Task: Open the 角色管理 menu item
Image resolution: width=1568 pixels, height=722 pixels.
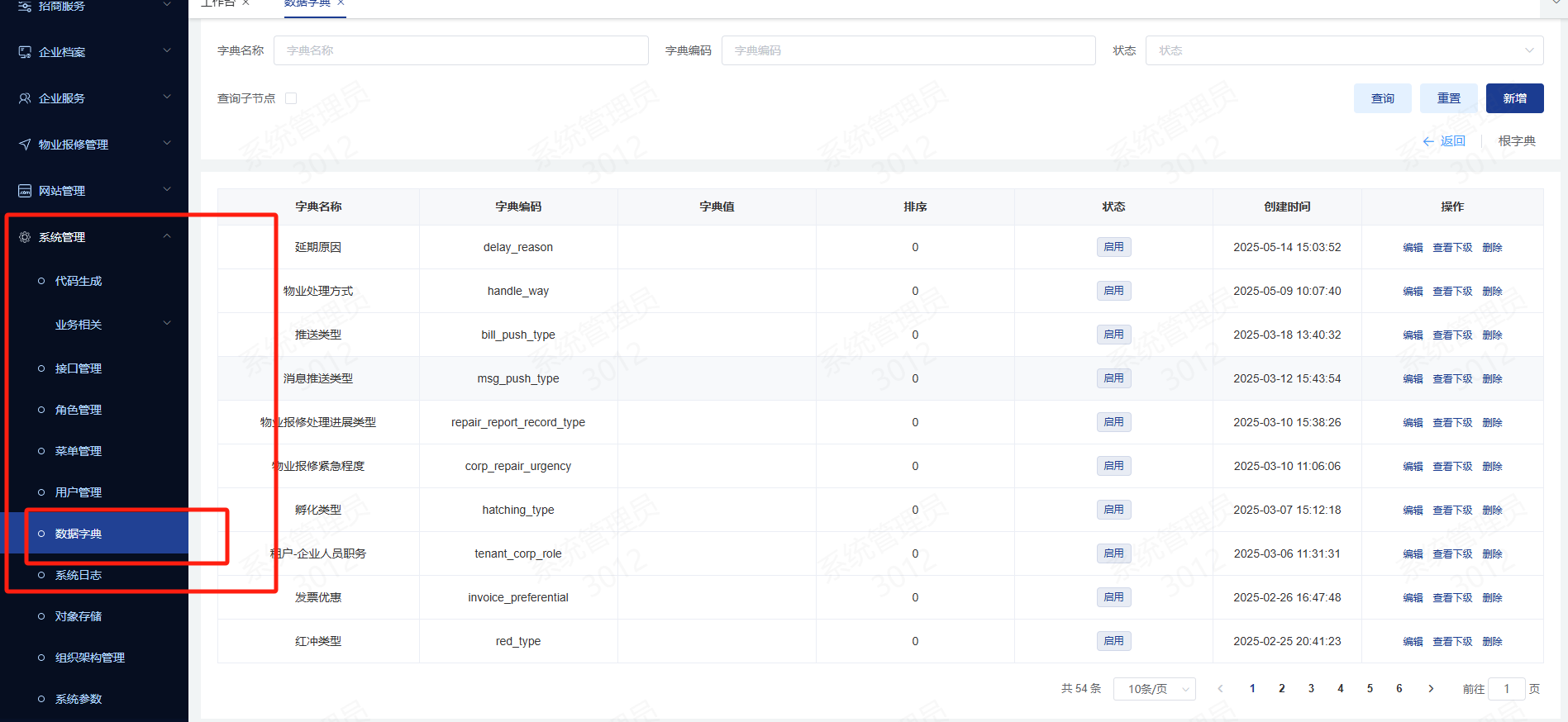Action: pyautogui.click(x=79, y=410)
